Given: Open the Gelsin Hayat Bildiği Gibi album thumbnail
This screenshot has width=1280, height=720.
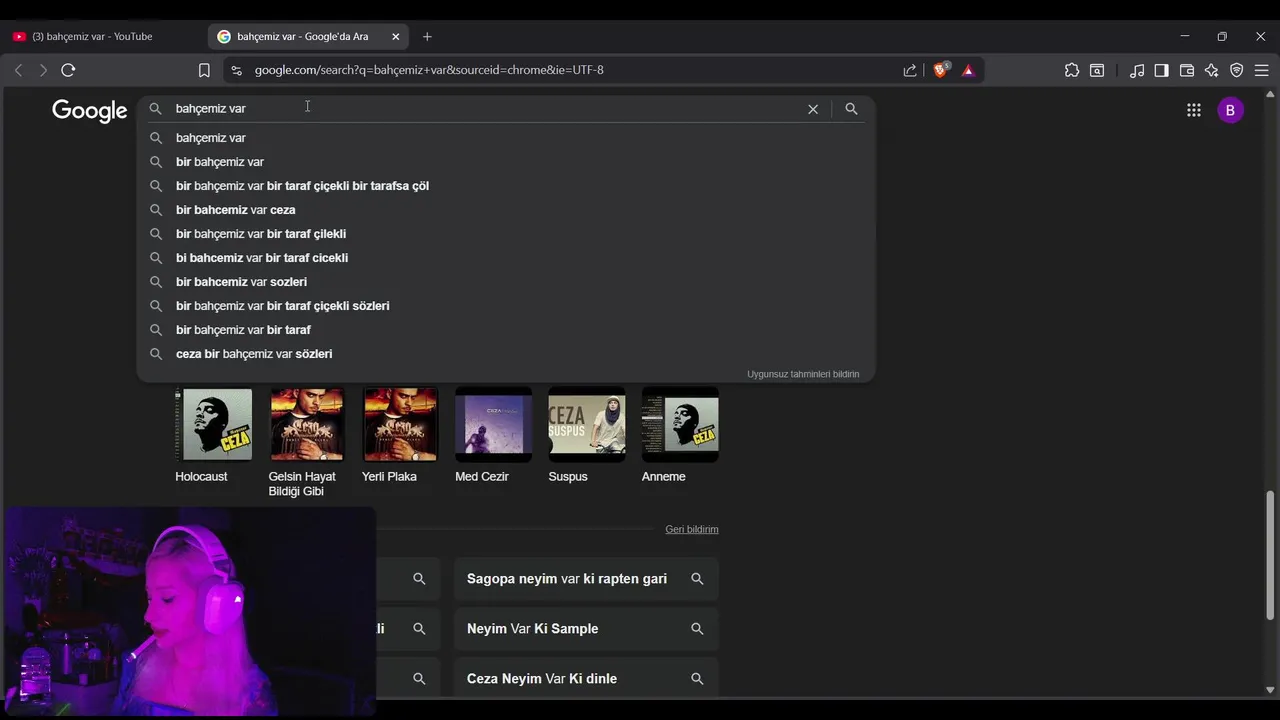Looking at the screenshot, I should tap(306, 425).
